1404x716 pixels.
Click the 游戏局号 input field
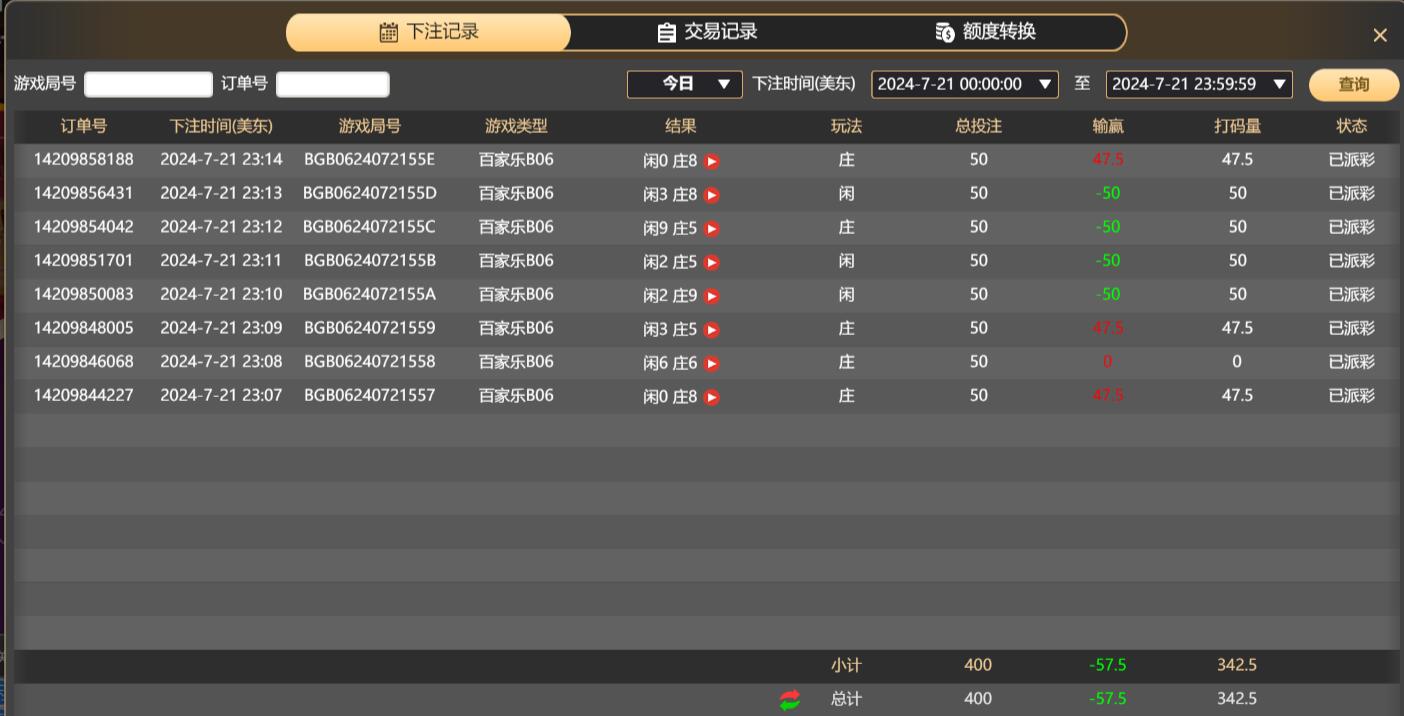[148, 84]
